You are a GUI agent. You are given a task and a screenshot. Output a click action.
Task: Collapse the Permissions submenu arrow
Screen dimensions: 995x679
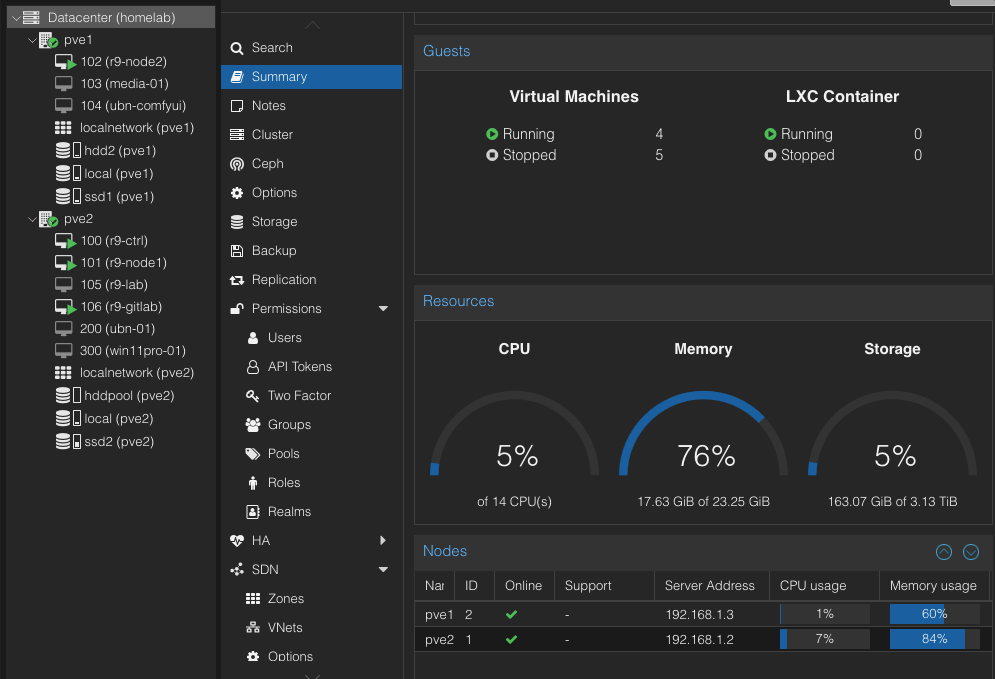(x=383, y=309)
